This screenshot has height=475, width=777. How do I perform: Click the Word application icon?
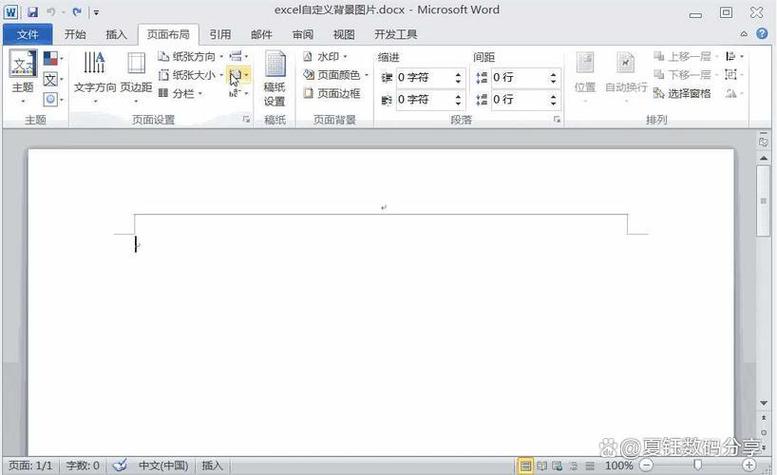click(11, 11)
